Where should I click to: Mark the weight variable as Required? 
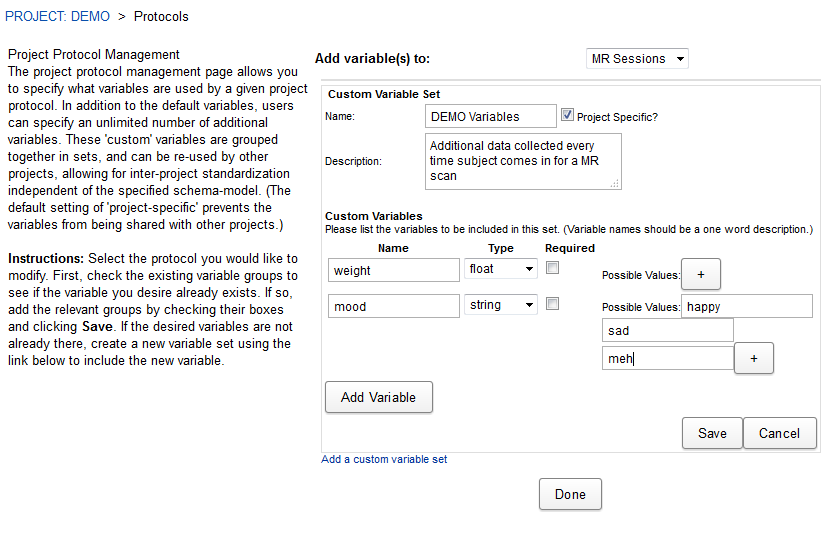point(552,268)
